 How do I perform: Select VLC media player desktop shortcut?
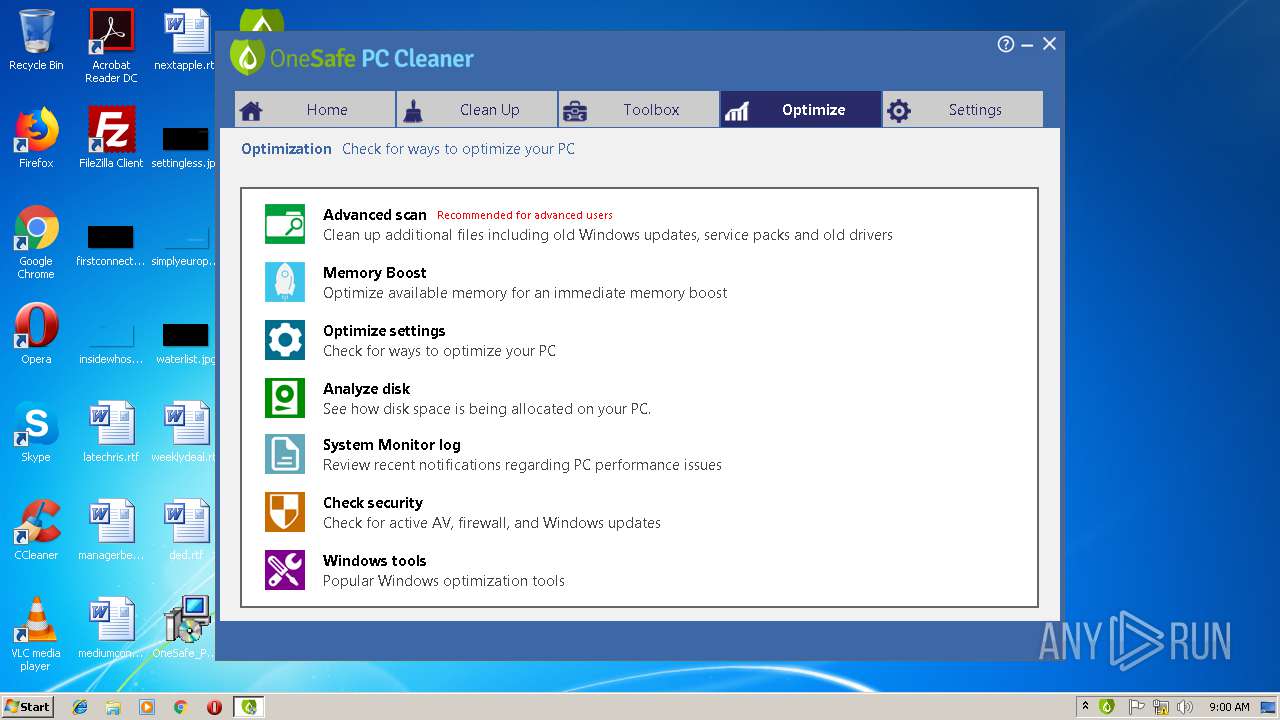coord(36,634)
